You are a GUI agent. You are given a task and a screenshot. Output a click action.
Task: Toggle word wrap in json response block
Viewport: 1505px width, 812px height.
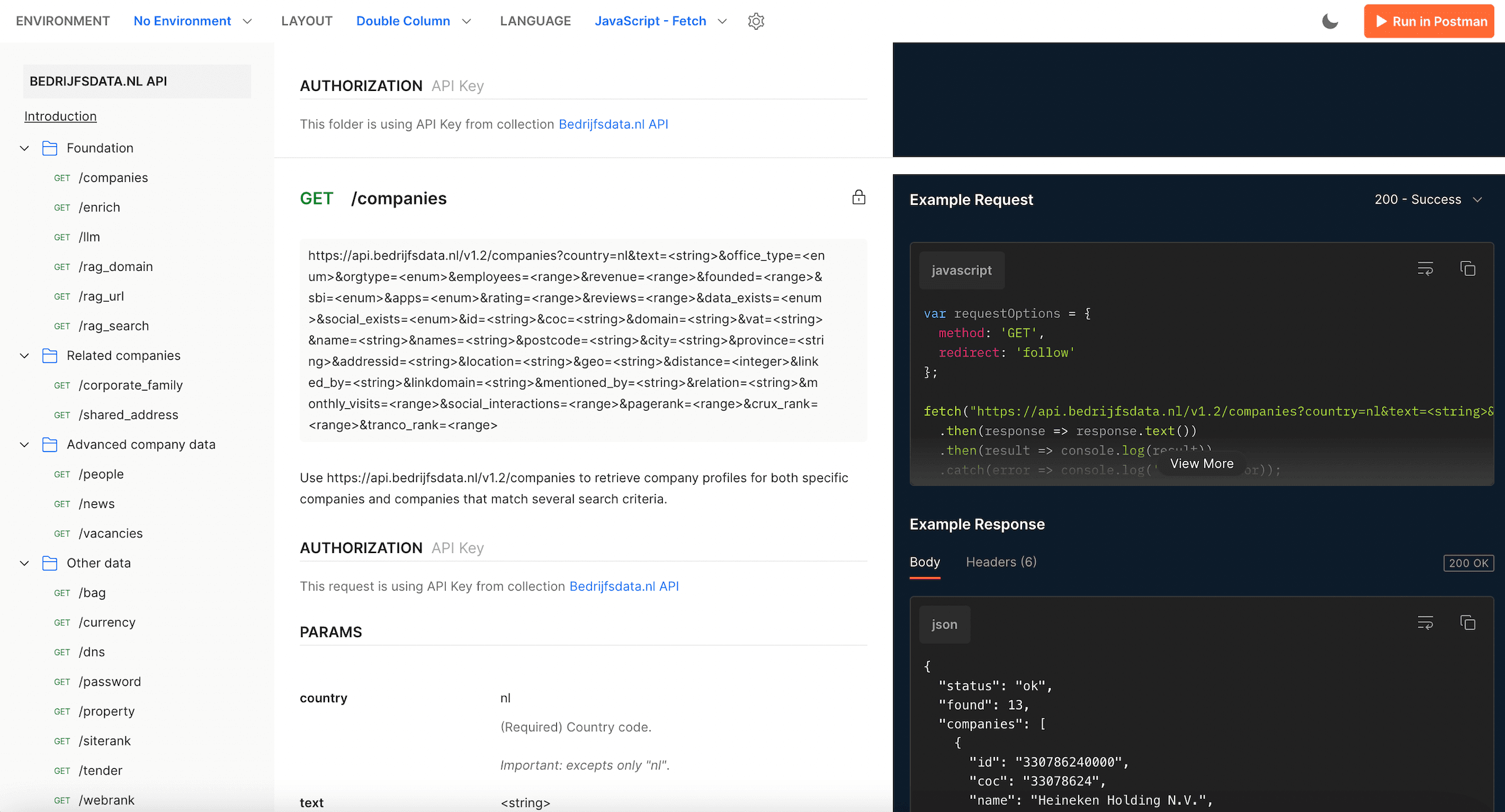[1425, 623]
